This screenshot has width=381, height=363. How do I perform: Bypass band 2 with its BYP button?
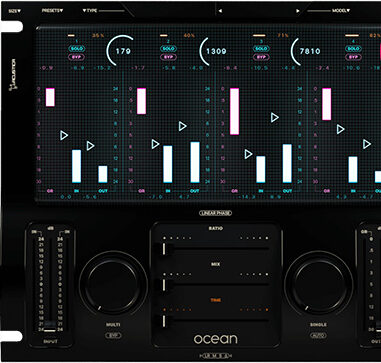pyautogui.click(x=168, y=57)
